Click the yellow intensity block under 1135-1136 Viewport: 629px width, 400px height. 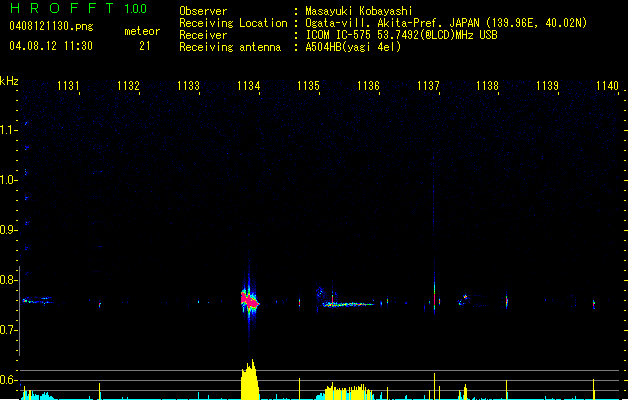(348, 392)
